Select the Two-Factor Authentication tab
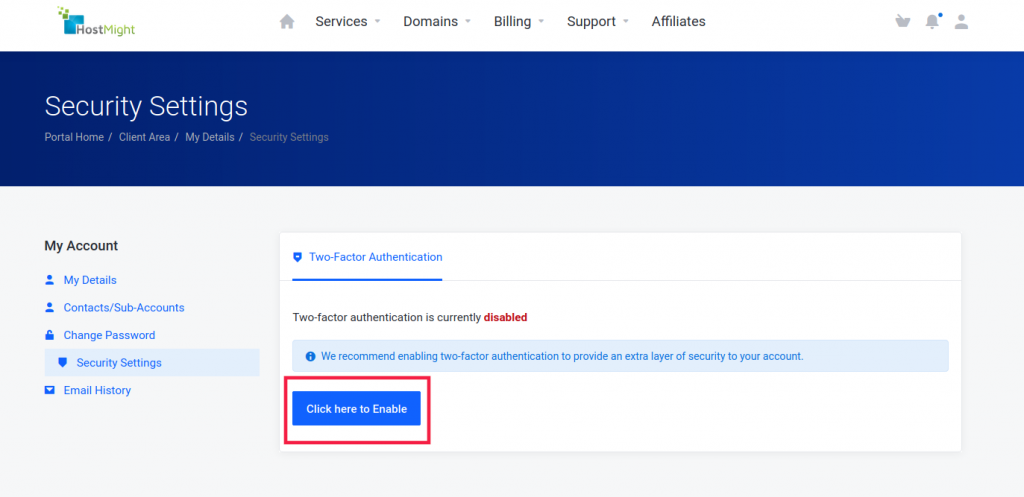Screen dimensions: 1024x497 coord(367,257)
